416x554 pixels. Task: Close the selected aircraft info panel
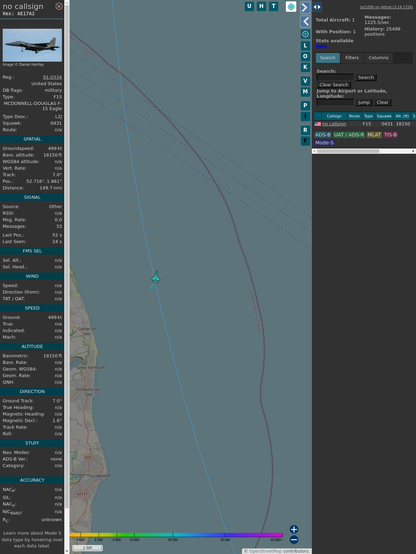point(59,6)
